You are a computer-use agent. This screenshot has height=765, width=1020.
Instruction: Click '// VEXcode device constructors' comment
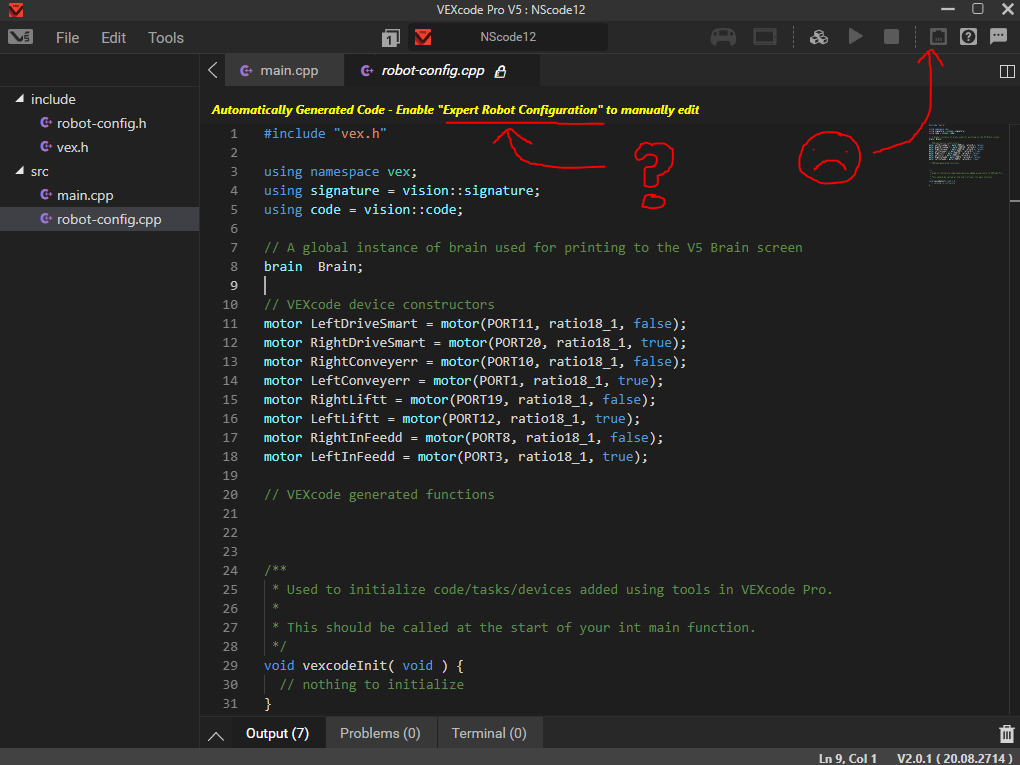coord(379,304)
